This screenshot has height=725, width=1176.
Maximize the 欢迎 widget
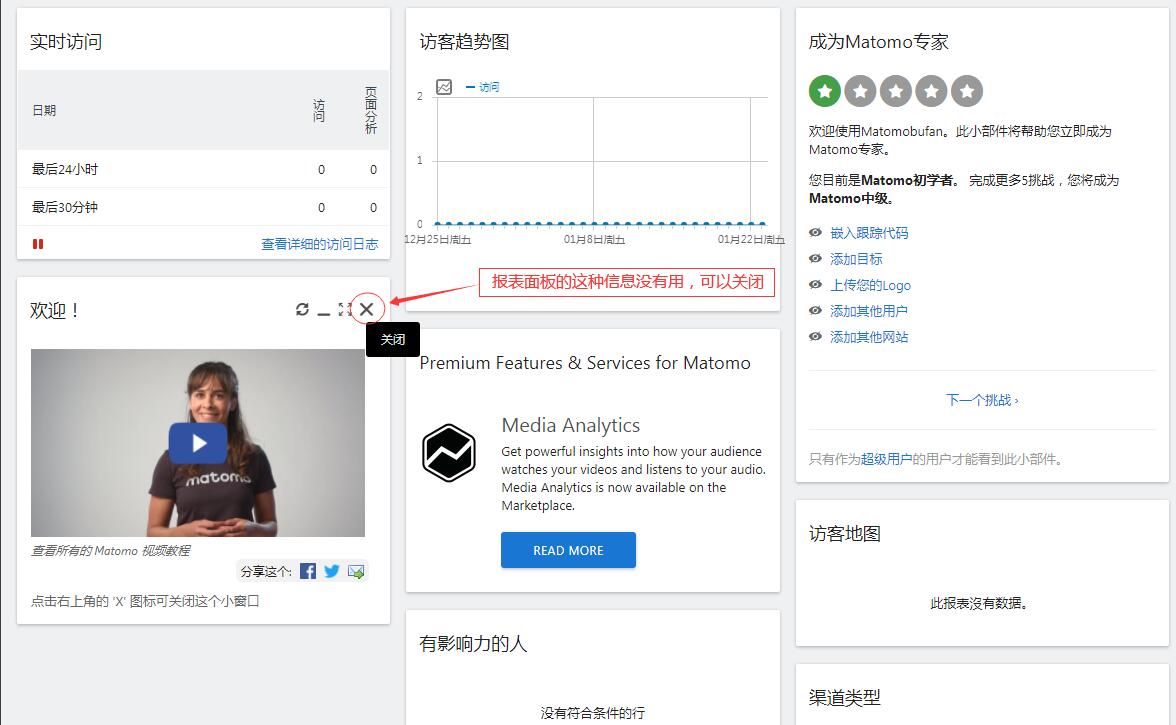click(344, 309)
